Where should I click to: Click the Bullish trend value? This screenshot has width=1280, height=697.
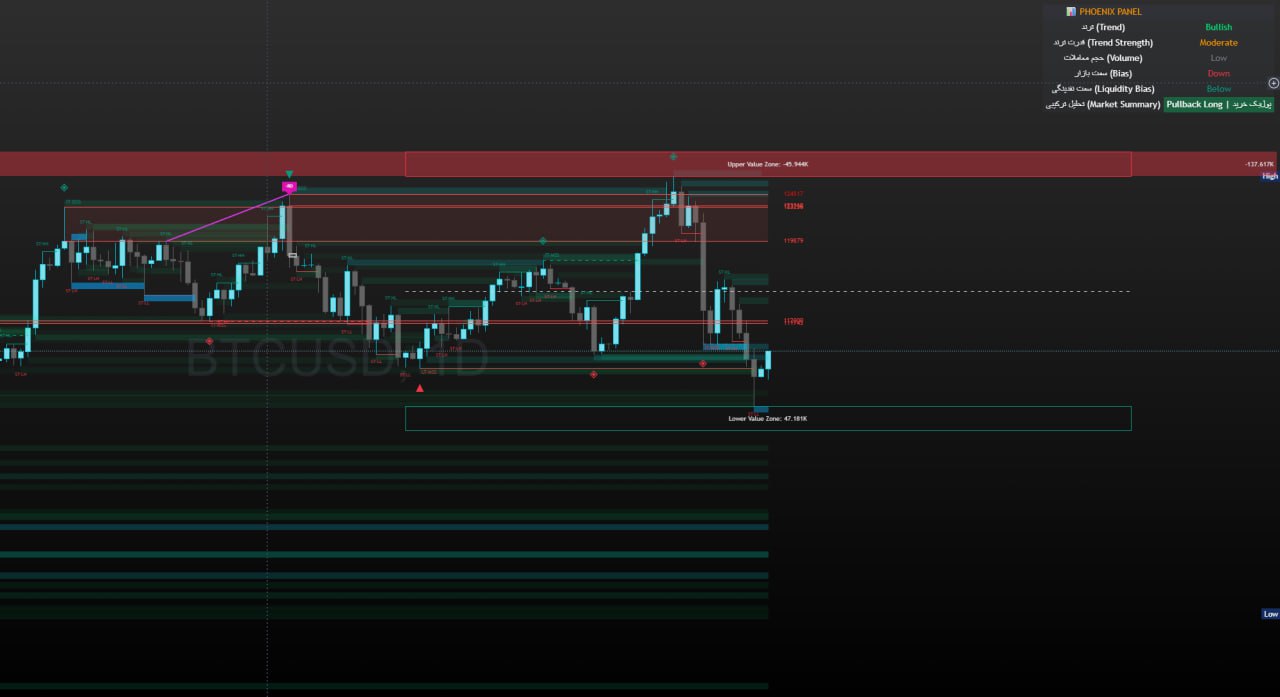coord(1218,27)
